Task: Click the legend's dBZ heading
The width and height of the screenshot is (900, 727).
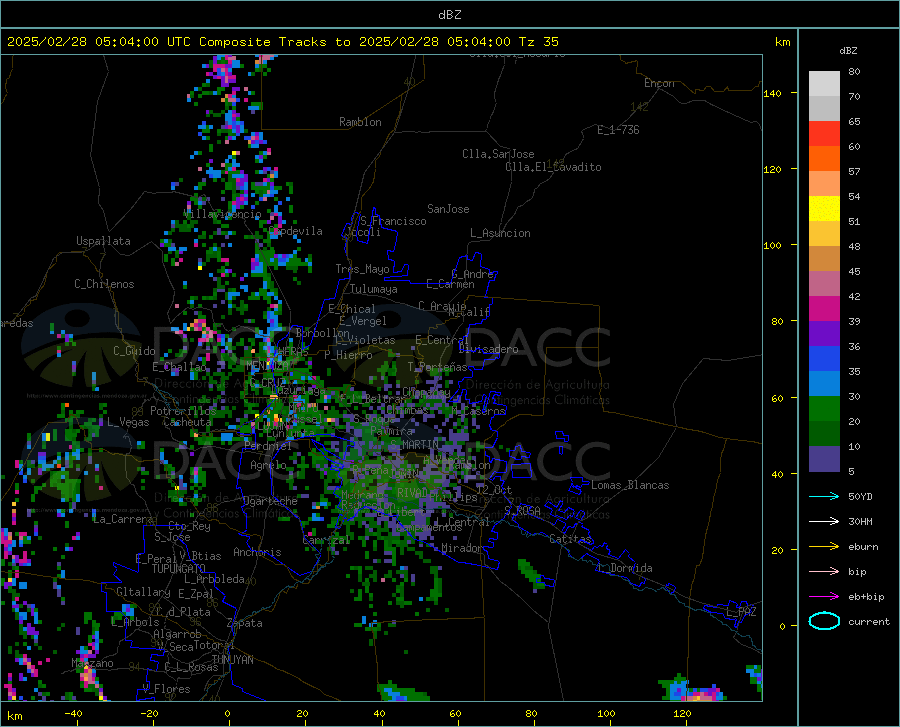Action: click(848, 50)
